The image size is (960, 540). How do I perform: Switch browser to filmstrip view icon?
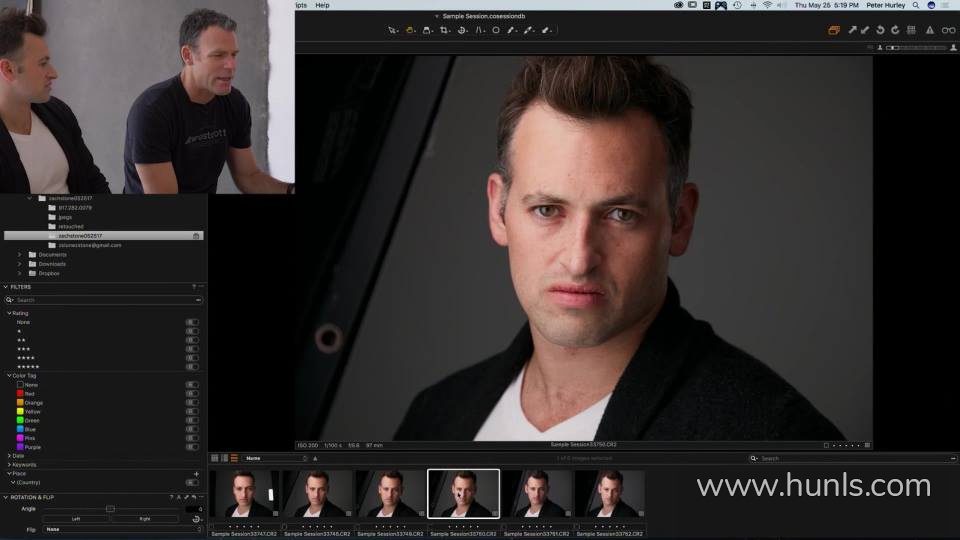(x=225, y=458)
